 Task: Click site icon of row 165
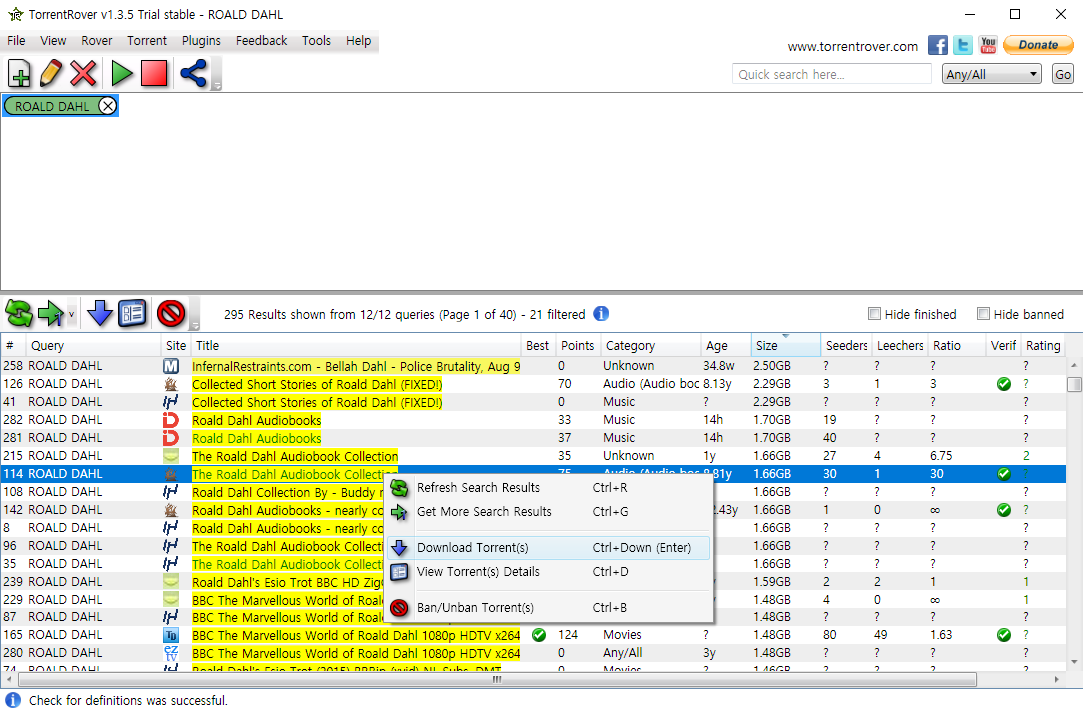(171, 635)
